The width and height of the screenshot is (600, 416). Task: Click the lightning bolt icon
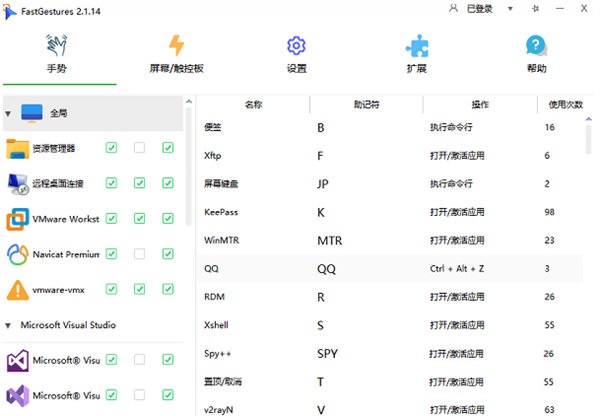tap(176, 45)
